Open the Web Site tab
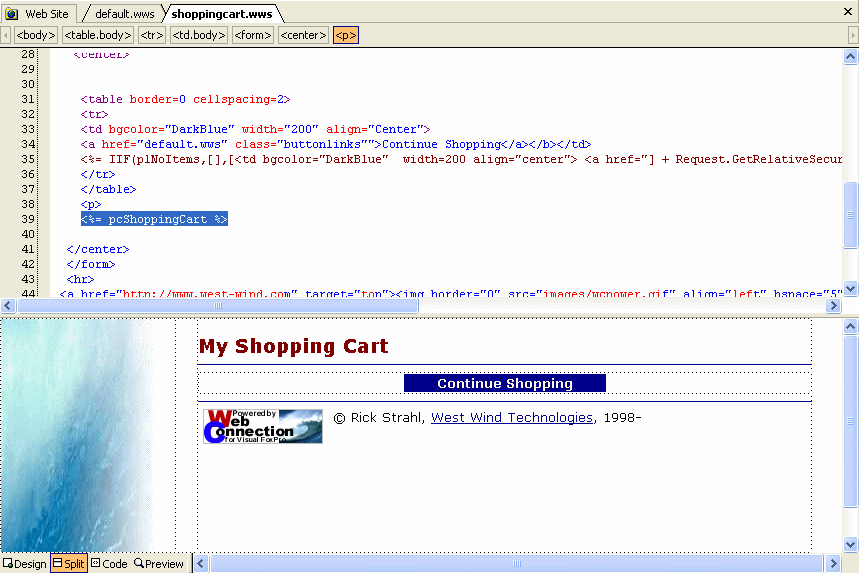The width and height of the screenshot is (859, 573). click(38, 13)
